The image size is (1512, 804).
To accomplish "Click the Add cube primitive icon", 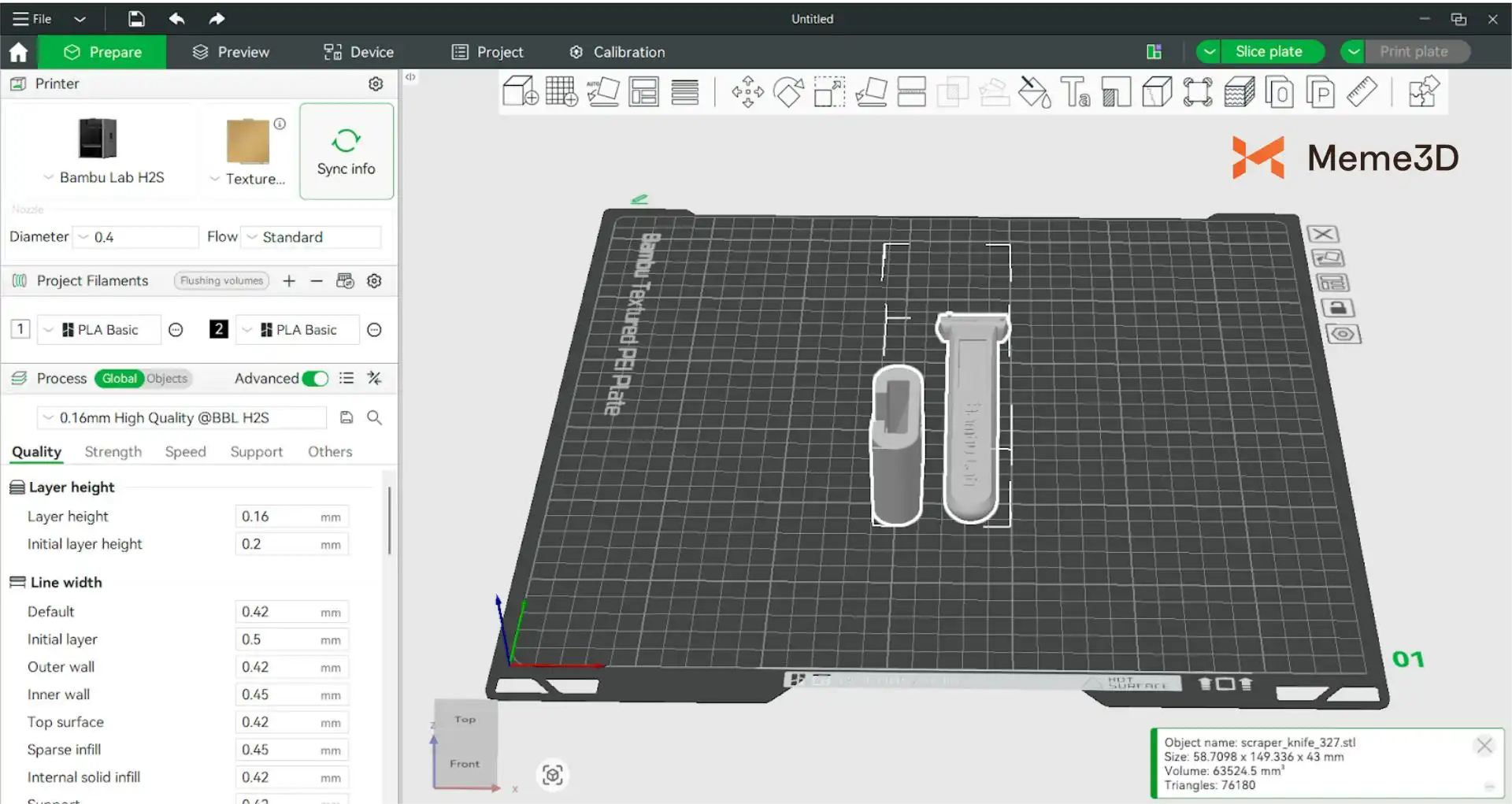I will [x=520, y=92].
